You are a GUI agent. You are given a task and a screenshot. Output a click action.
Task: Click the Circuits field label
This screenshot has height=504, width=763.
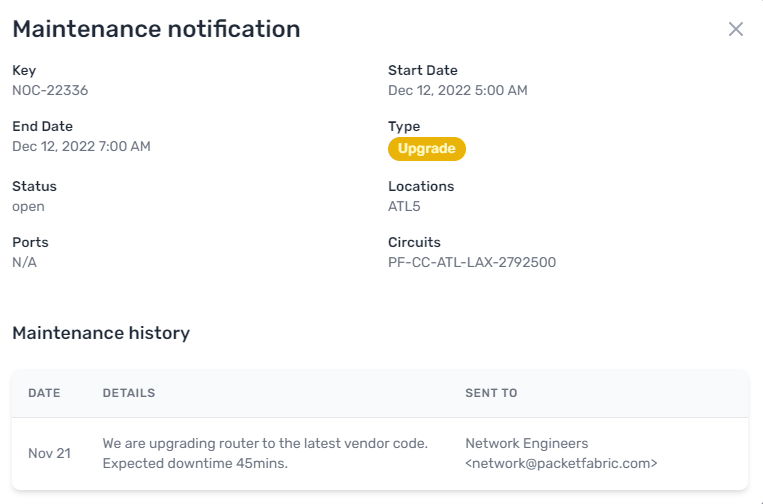click(414, 242)
